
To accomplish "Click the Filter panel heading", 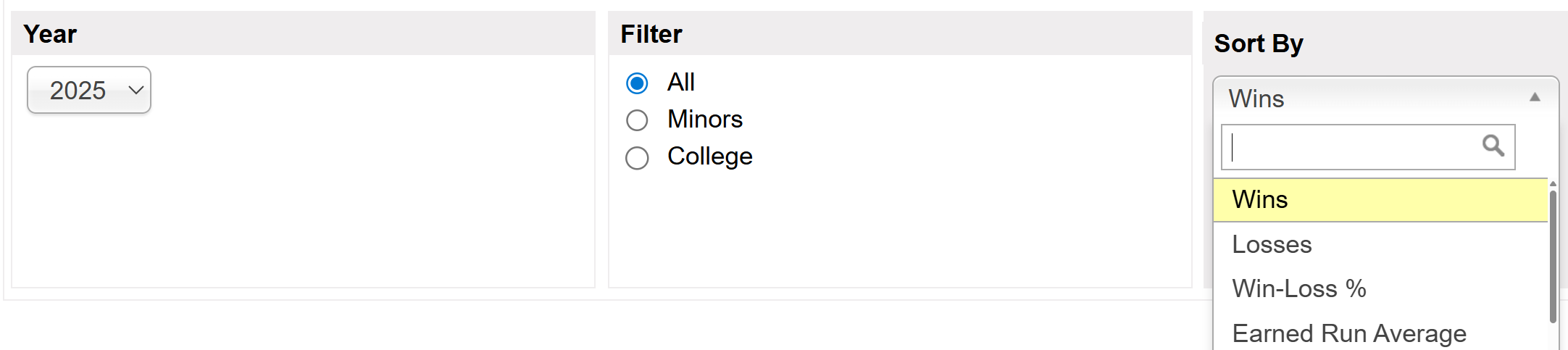I will point(651,34).
